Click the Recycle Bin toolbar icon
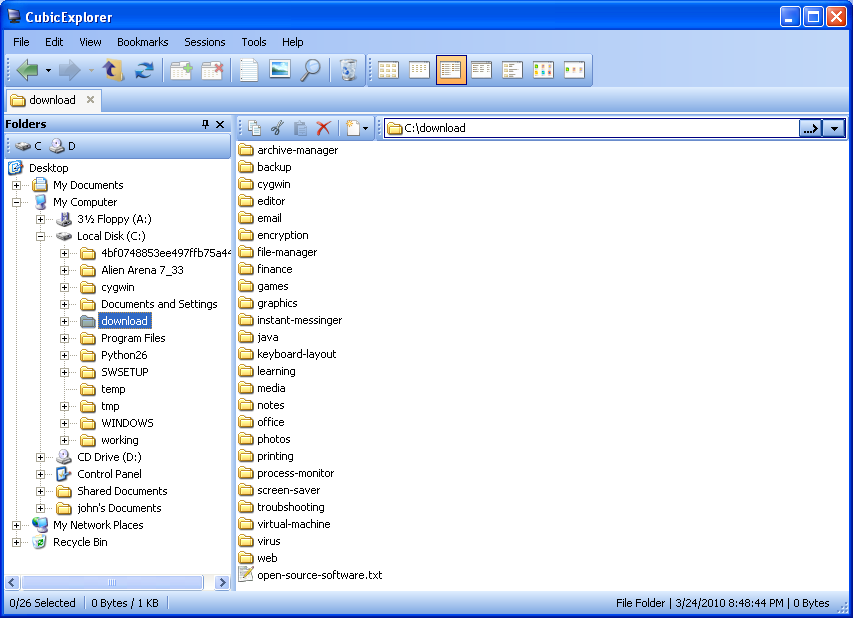The width and height of the screenshot is (853, 618). 348,70
